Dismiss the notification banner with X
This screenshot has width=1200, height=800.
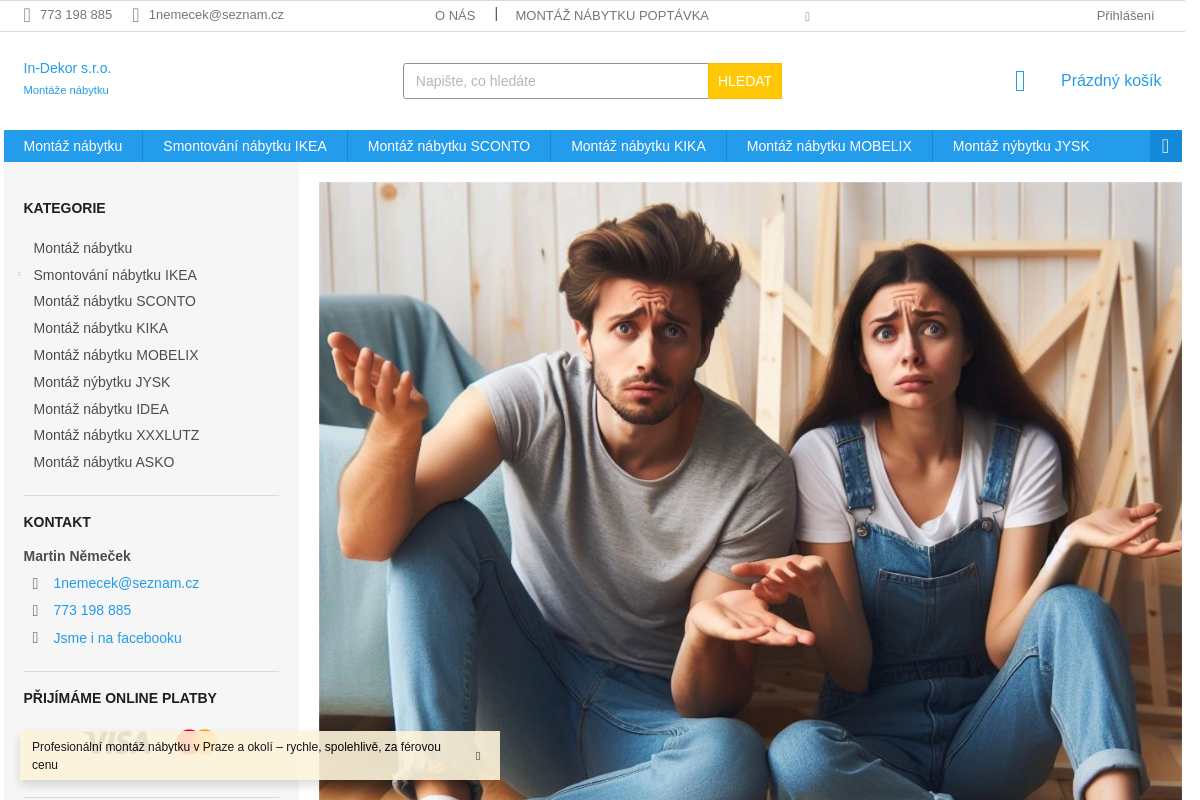pyautogui.click(x=478, y=756)
